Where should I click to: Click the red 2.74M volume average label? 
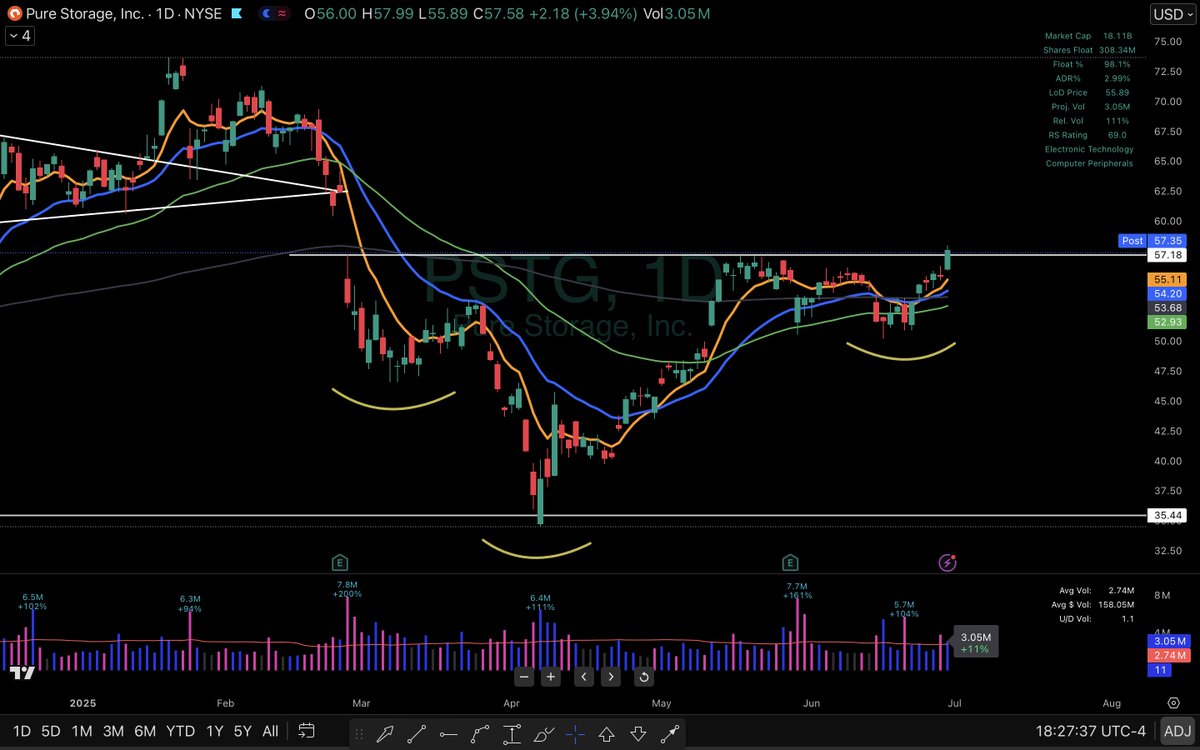point(1168,654)
